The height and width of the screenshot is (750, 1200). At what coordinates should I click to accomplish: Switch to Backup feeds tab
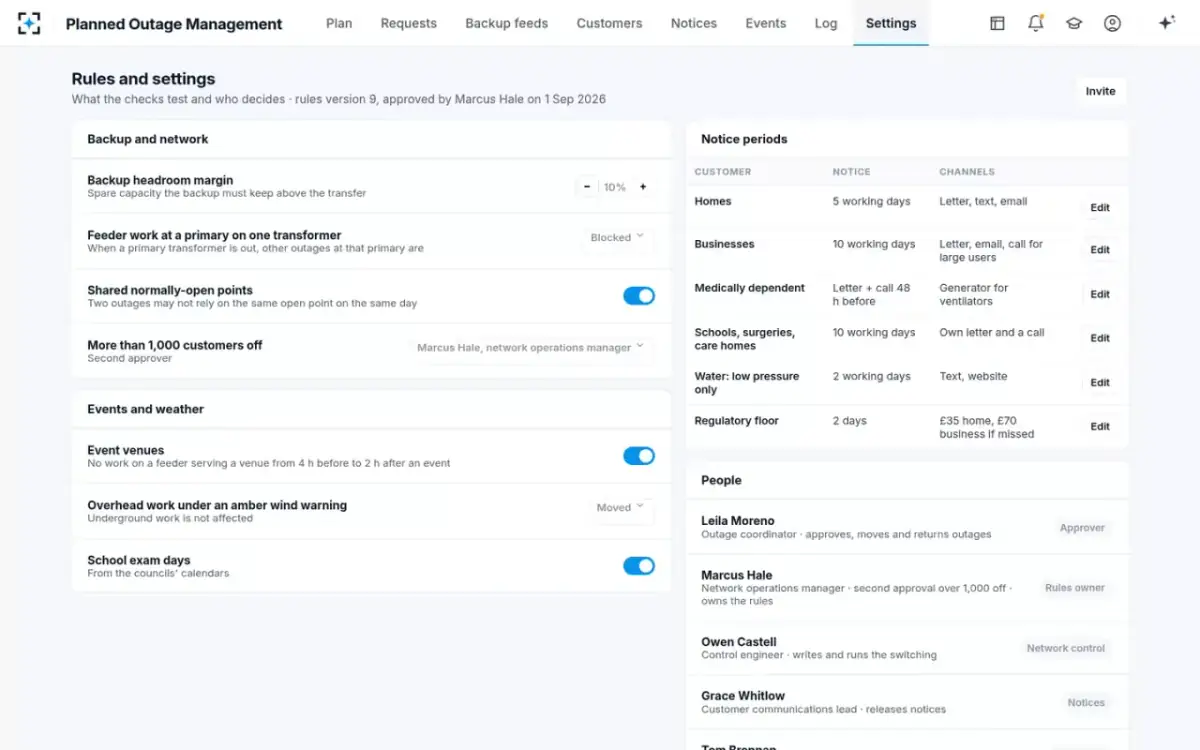[x=506, y=23]
